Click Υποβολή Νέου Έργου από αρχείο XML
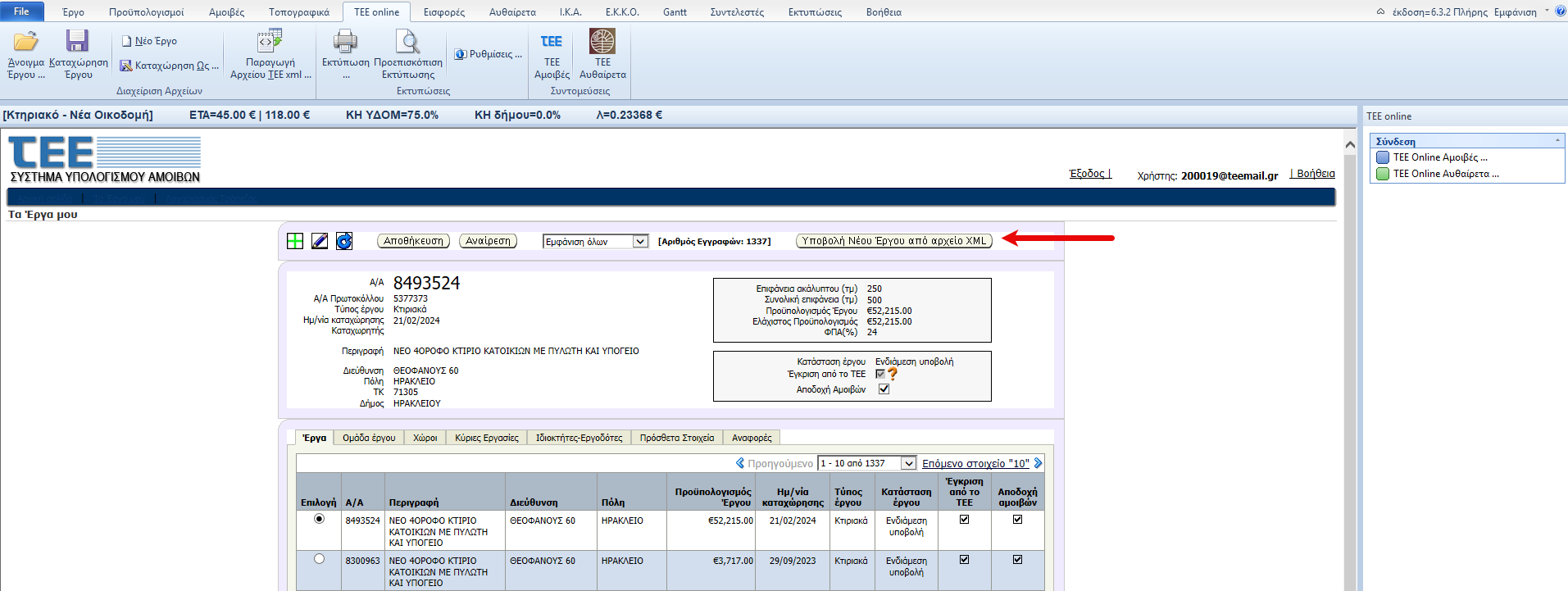Screen dimensions: 1568x591 (893, 241)
